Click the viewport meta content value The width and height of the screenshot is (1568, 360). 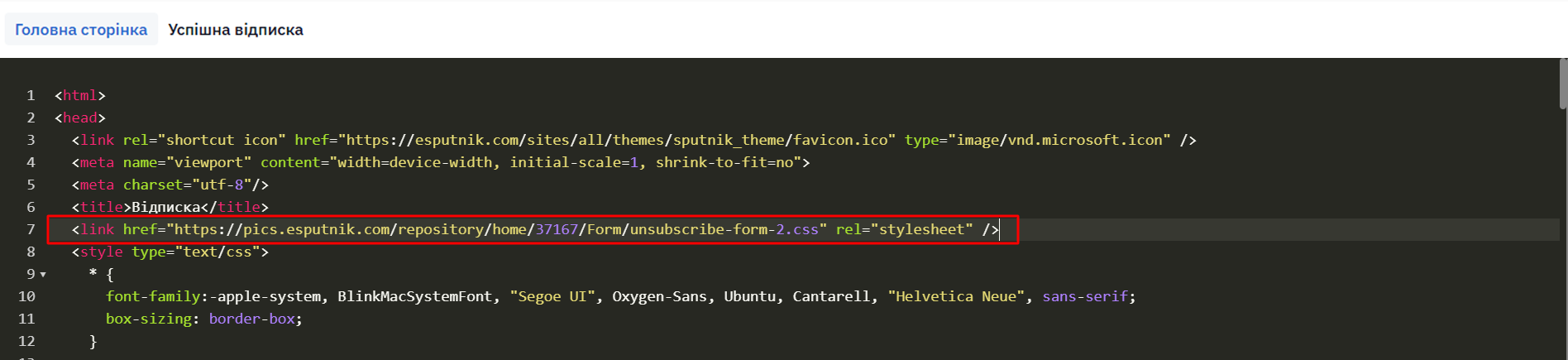point(565,162)
